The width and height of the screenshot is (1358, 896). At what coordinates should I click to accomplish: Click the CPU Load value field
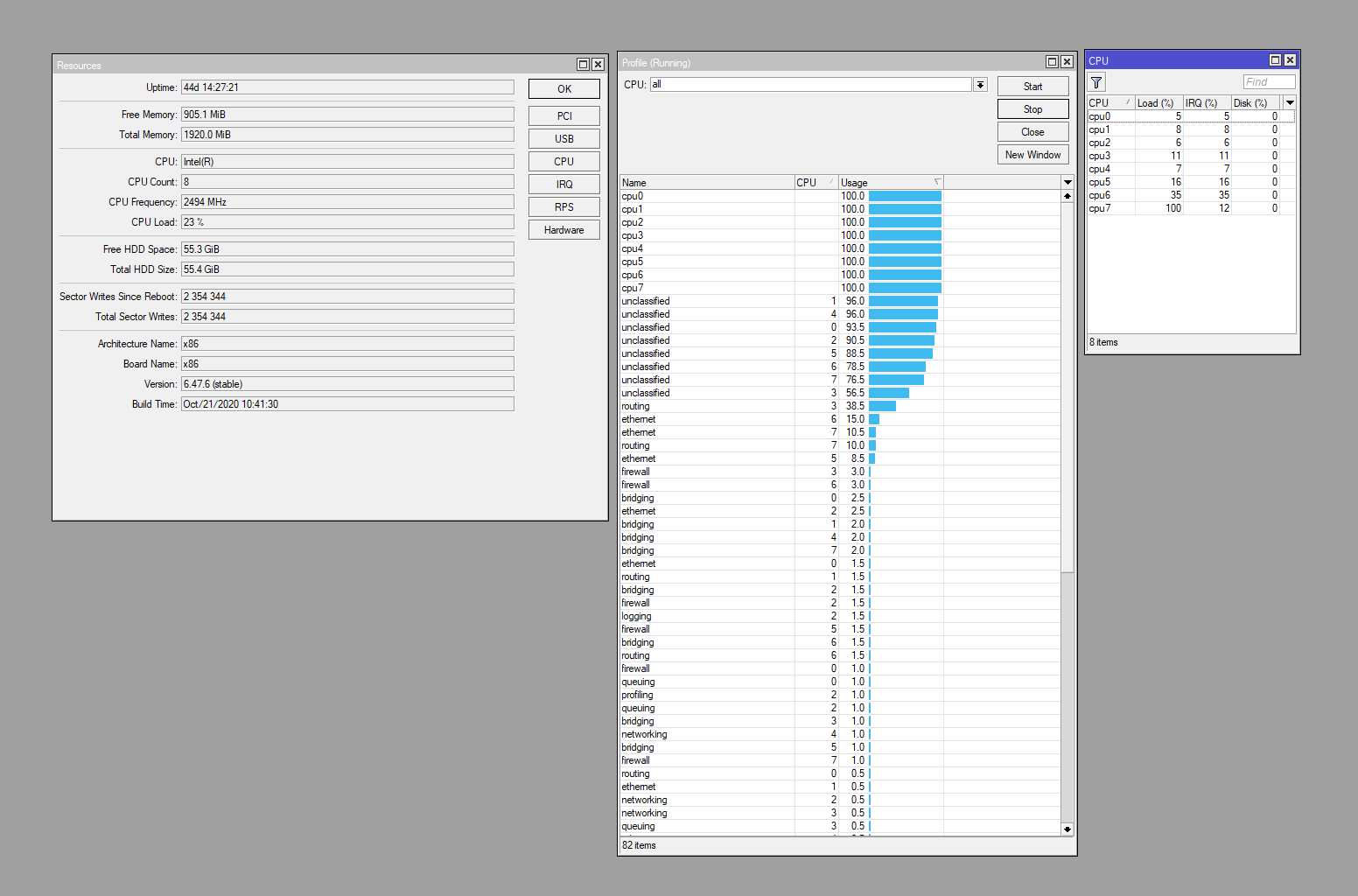tap(347, 222)
